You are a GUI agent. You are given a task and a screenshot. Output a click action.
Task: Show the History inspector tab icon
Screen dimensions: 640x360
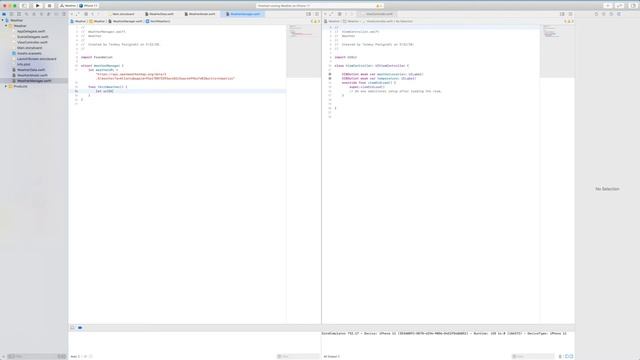pos(604,14)
